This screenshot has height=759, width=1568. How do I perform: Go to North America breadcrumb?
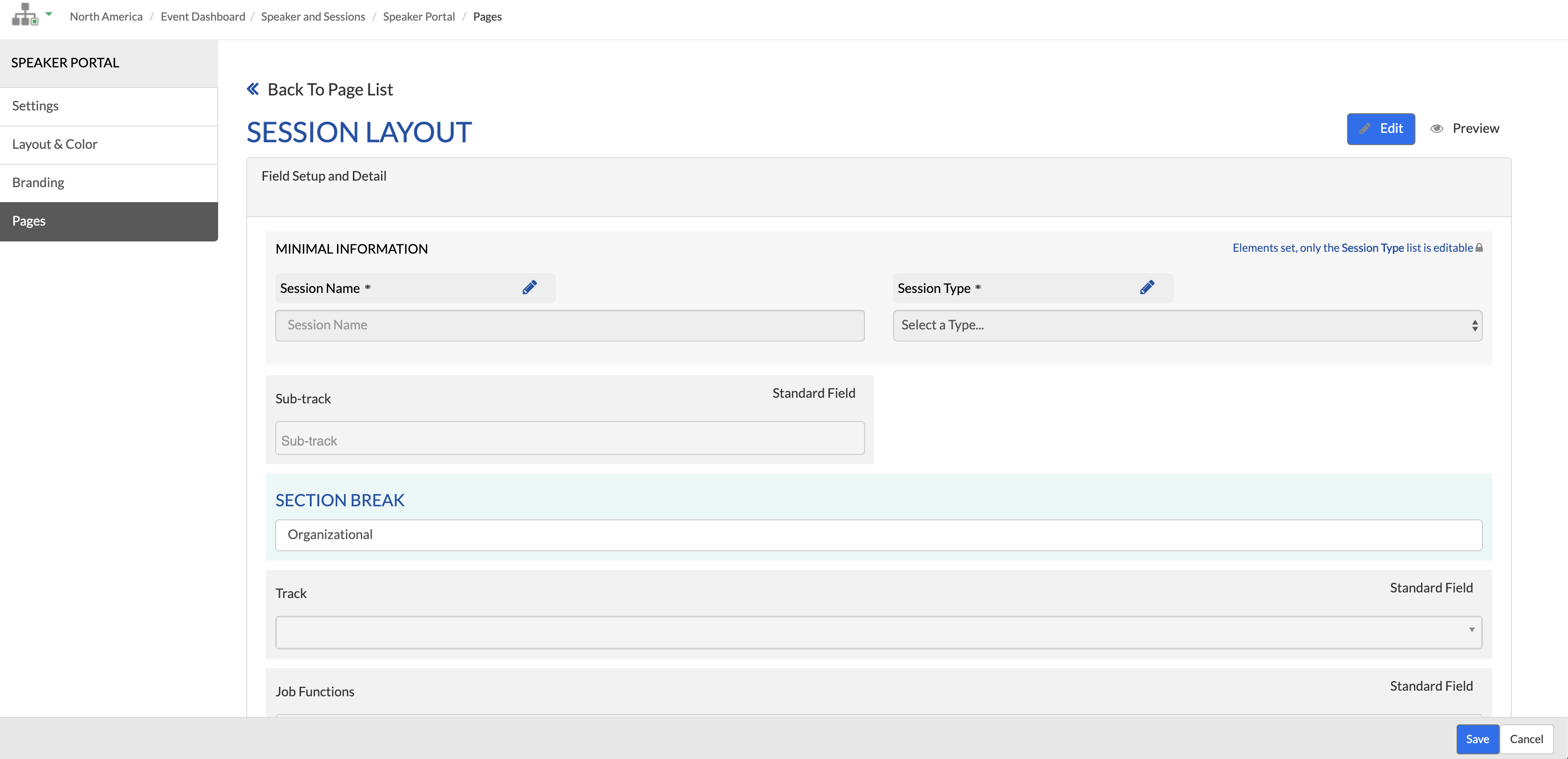tap(106, 16)
